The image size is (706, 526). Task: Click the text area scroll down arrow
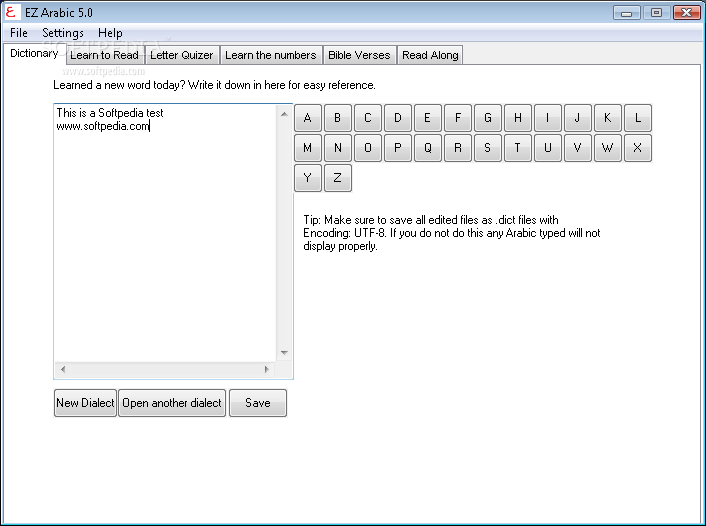284,353
